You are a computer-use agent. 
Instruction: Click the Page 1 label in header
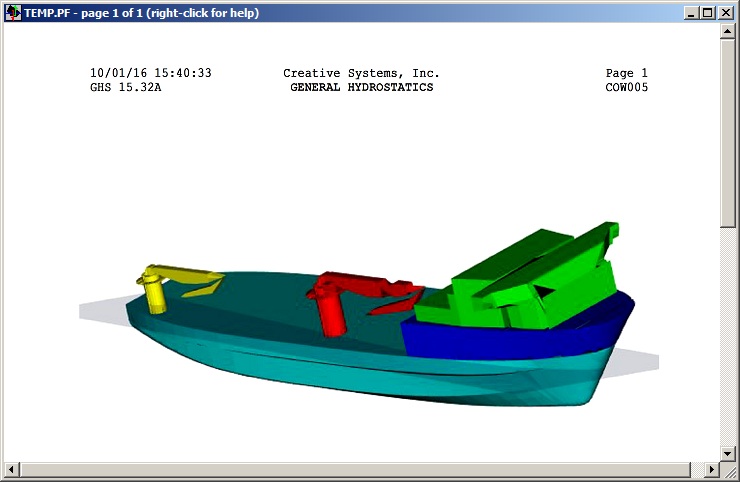click(626, 74)
